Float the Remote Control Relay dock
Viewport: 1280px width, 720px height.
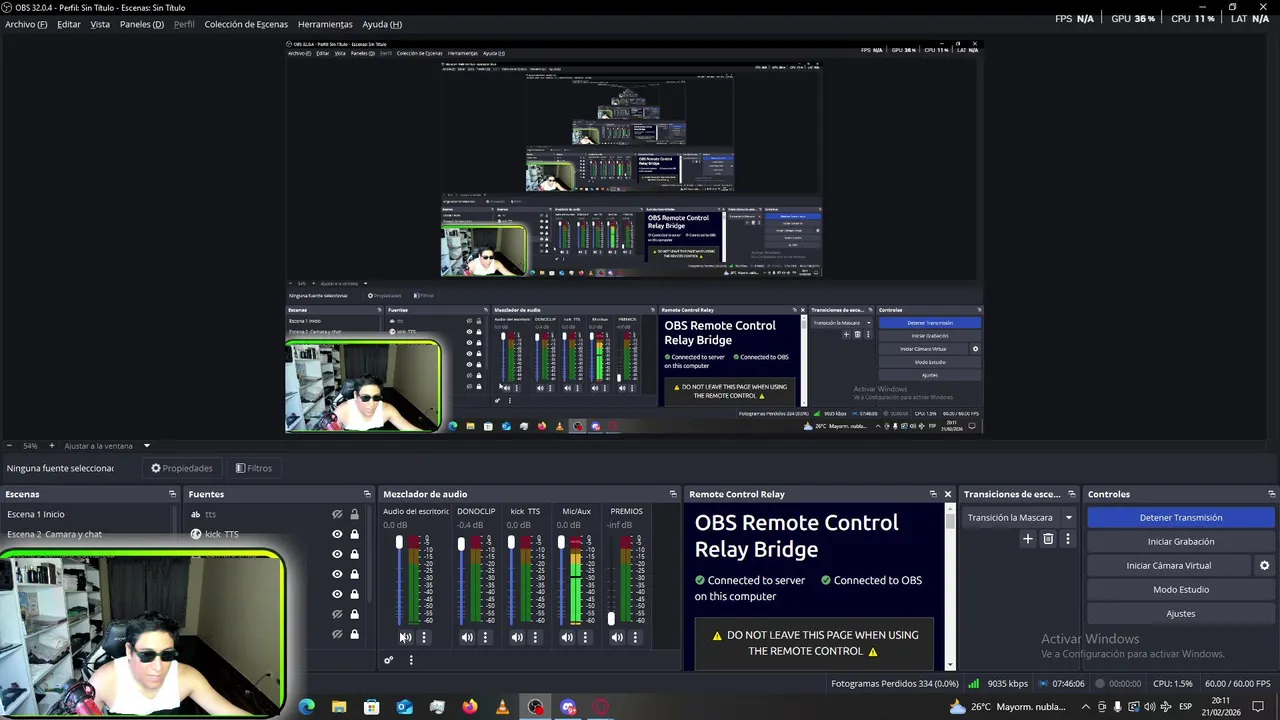(x=933, y=494)
